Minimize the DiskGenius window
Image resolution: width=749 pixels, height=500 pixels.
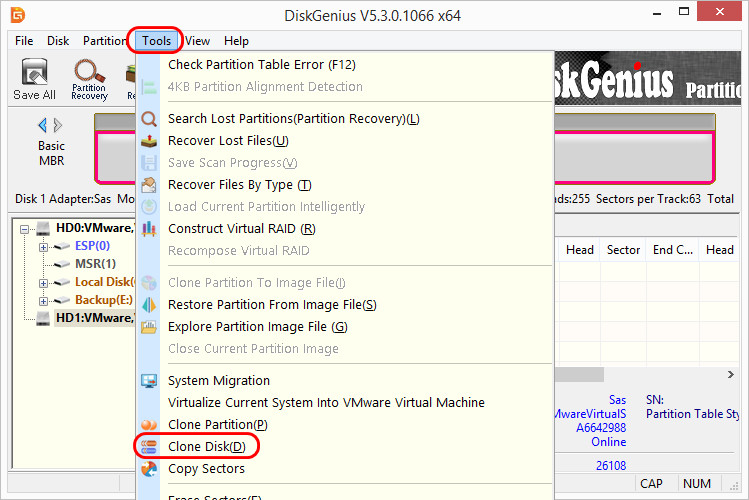click(x=657, y=13)
